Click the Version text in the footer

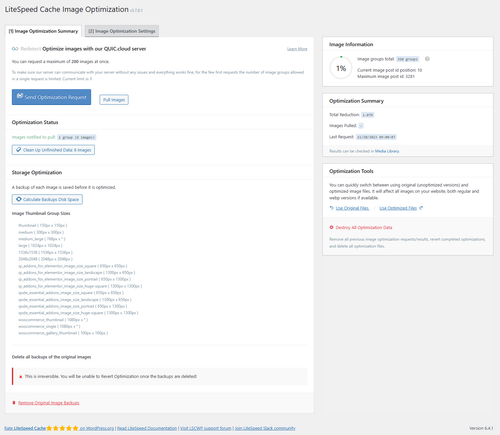(481, 428)
